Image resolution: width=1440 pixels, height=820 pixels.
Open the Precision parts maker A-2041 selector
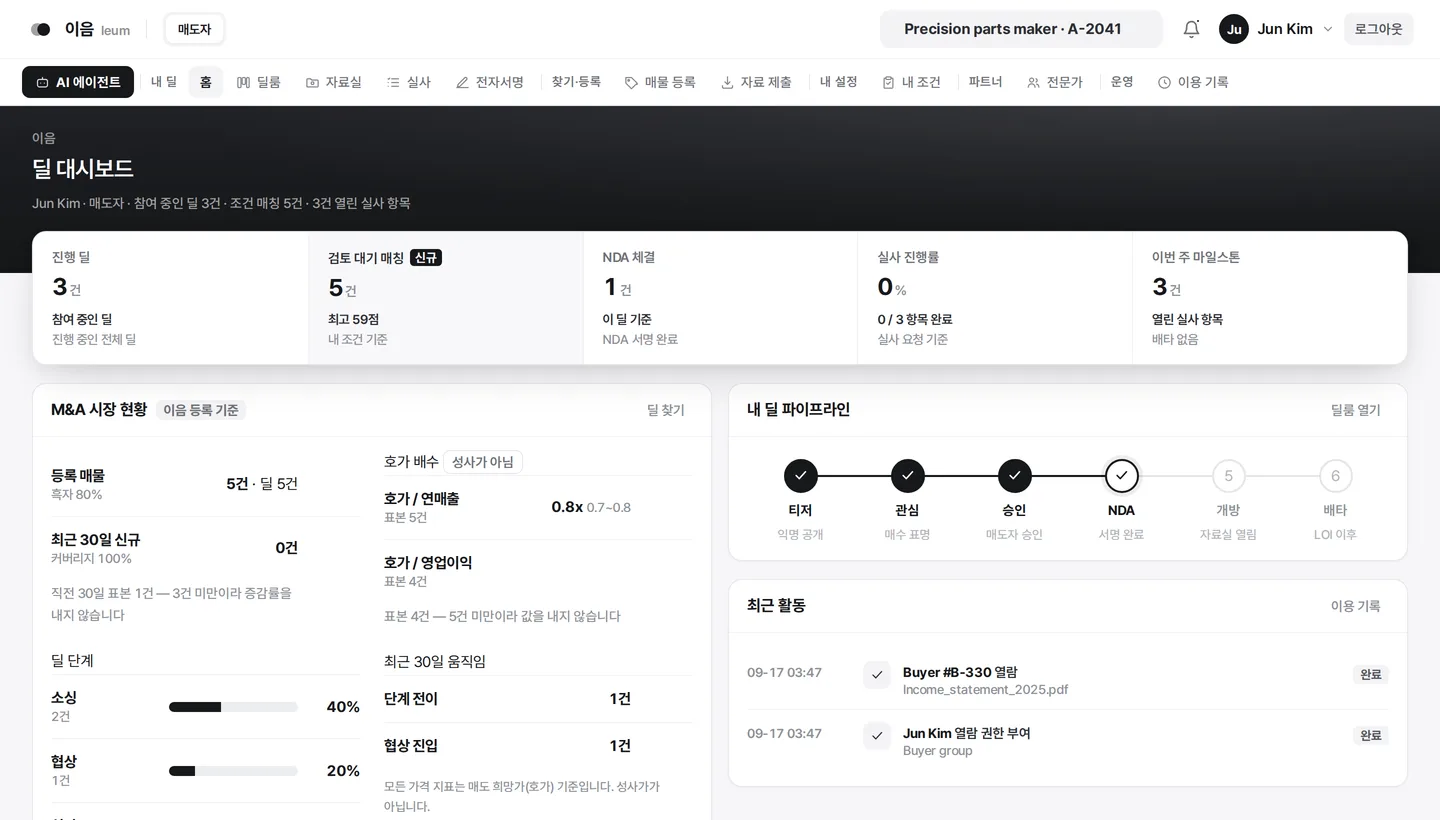coord(1021,29)
